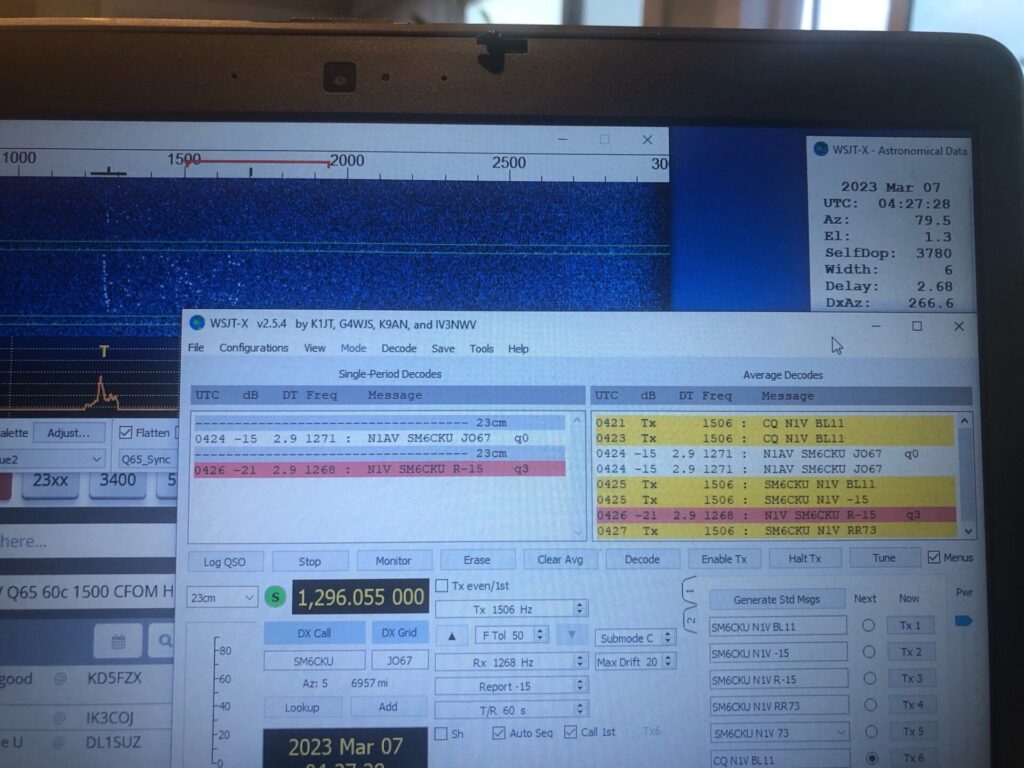Image resolution: width=1024 pixels, height=768 pixels.
Task: Click the Enable Tx button
Action: (x=724, y=558)
